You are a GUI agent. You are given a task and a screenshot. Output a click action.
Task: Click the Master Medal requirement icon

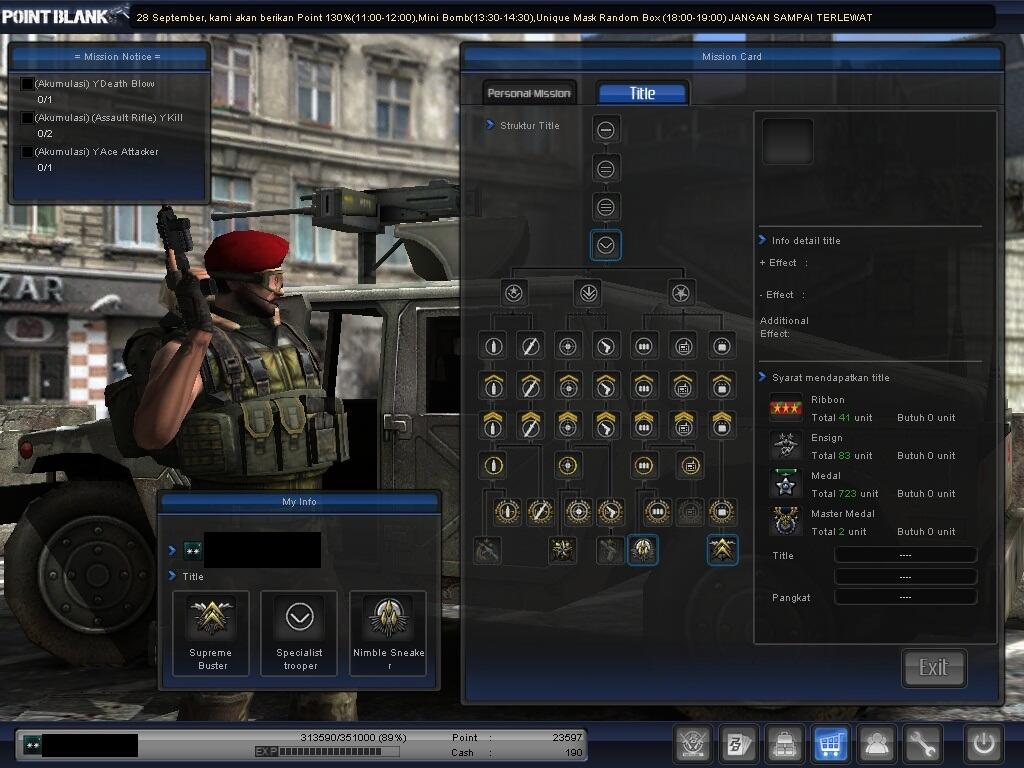786,522
